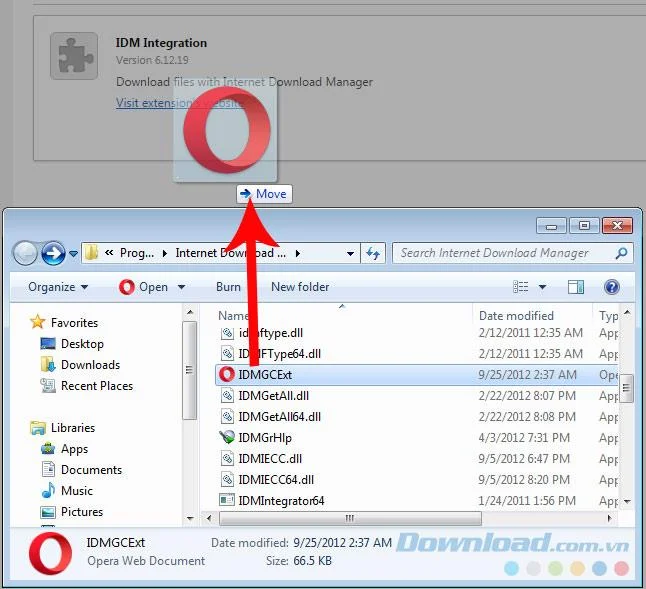This screenshot has width=646, height=589.
Task: Click the Explorer forward navigation button
Action: [x=53, y=253]
